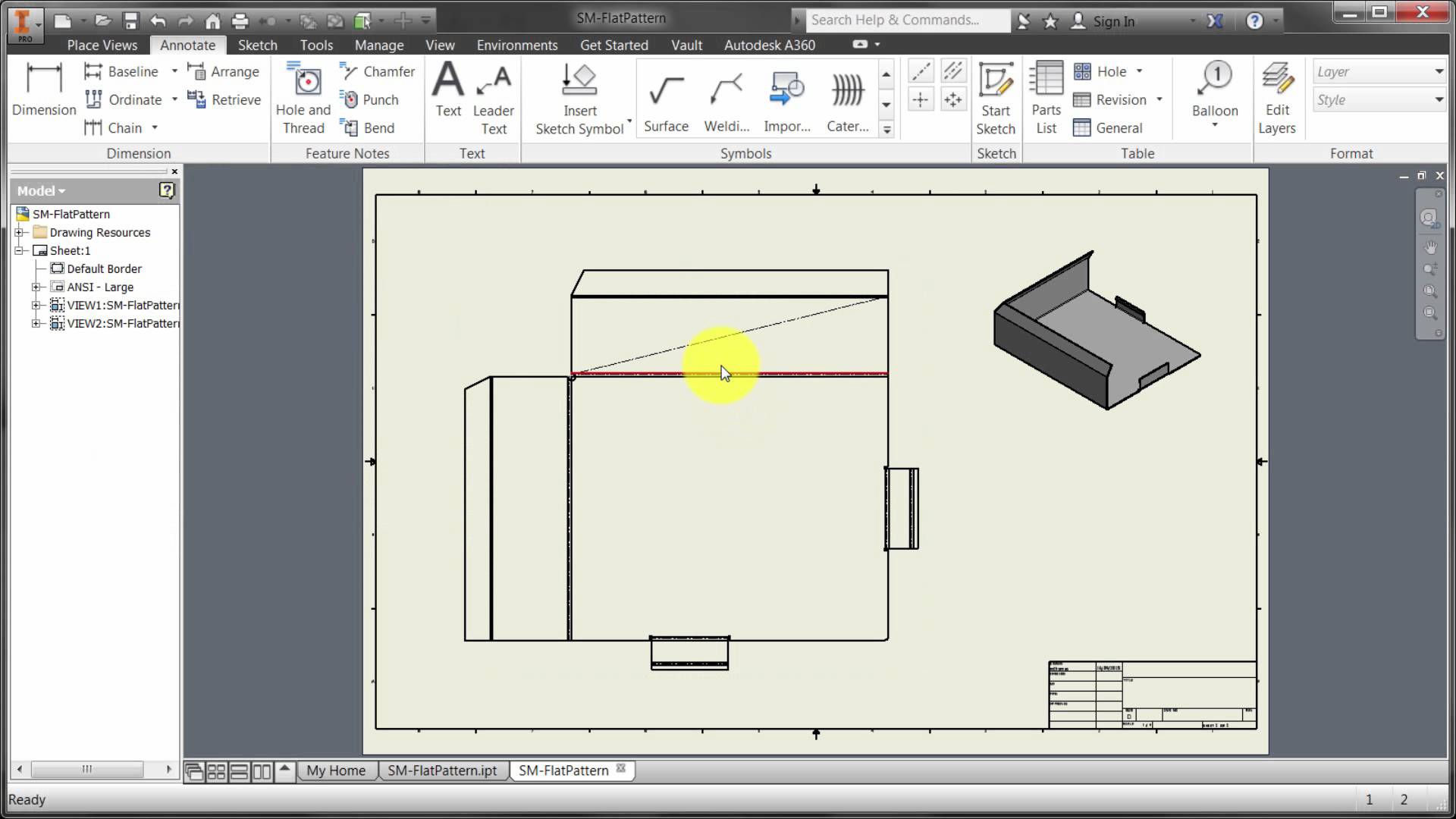
Task: Select the Bend note tool
Action: point(369,127)
